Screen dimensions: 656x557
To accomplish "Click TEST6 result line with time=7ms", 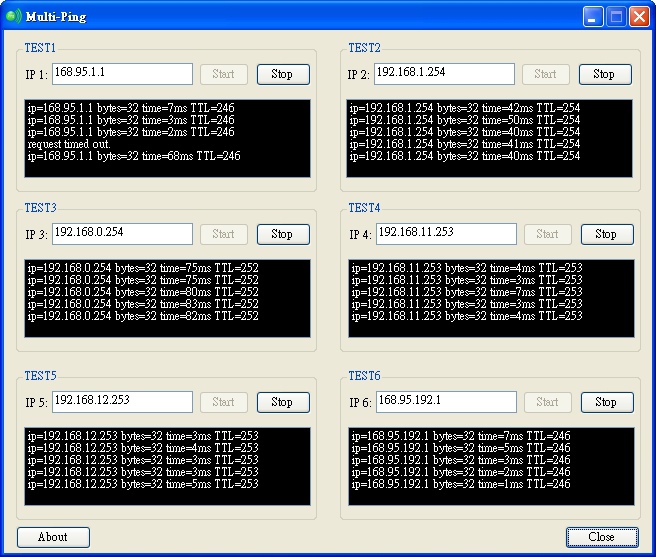I will pos(461,436).
